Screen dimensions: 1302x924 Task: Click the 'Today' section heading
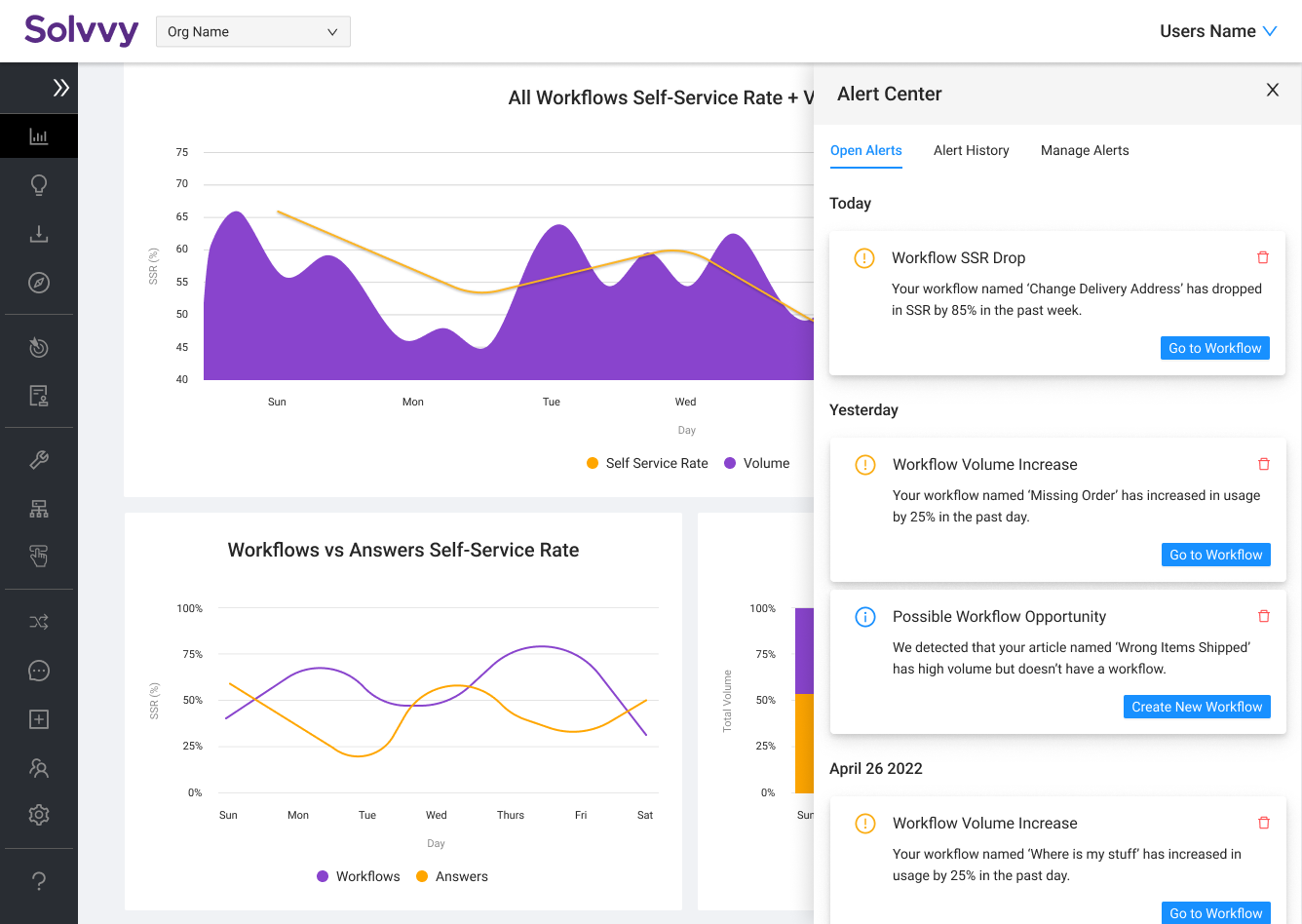[850, 203]
